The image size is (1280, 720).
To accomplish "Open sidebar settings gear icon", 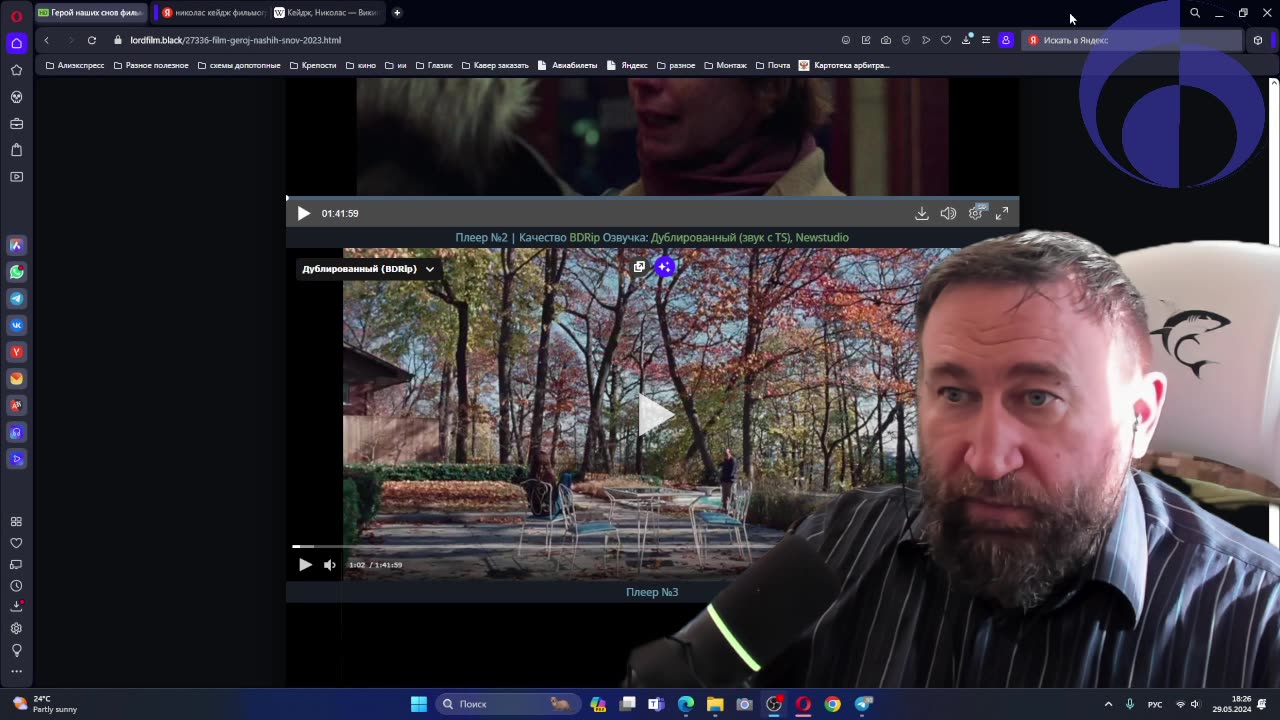I will coord(16,628).
